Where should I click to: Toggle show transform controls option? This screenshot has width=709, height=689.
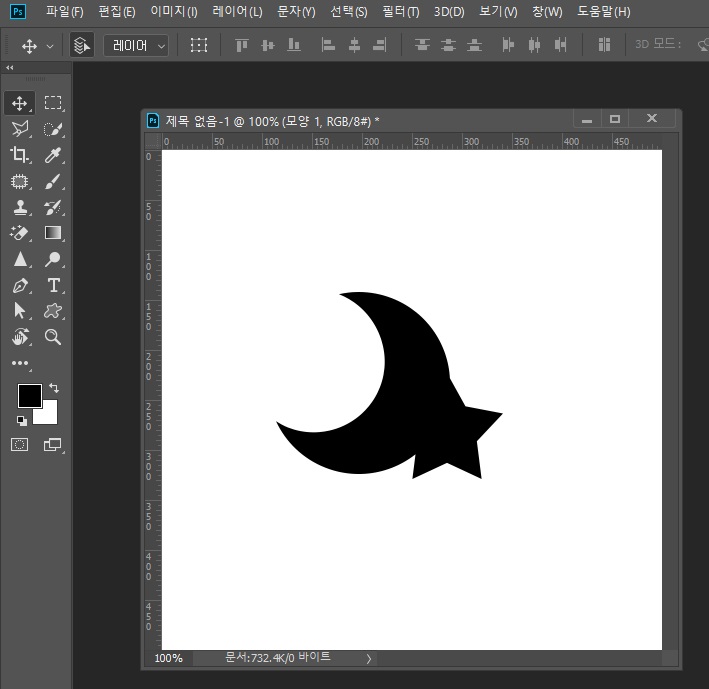coord(199,45)
